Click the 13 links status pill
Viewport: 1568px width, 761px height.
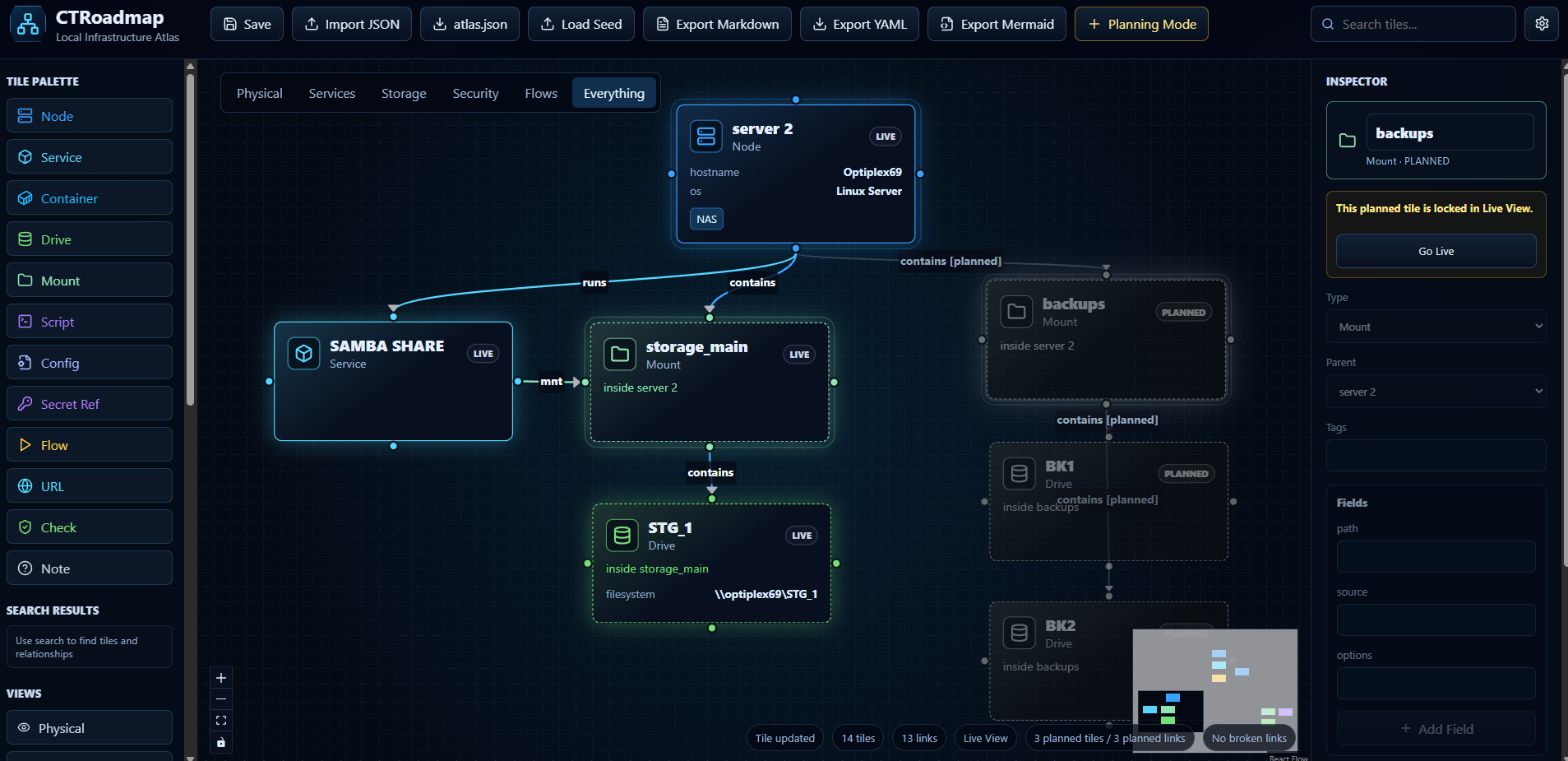pos(919,738)
